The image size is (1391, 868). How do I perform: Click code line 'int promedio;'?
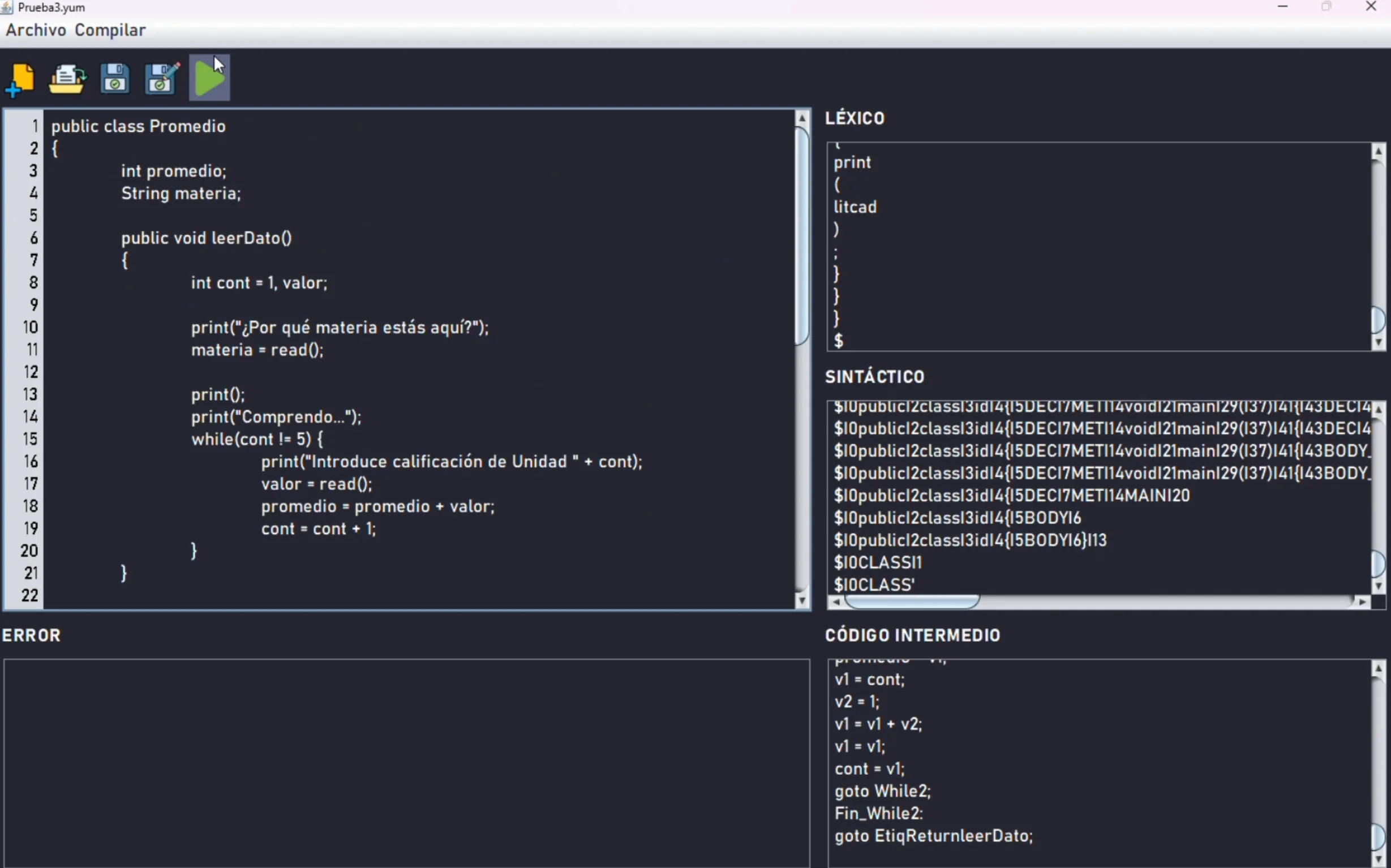[x=174, y=170]
